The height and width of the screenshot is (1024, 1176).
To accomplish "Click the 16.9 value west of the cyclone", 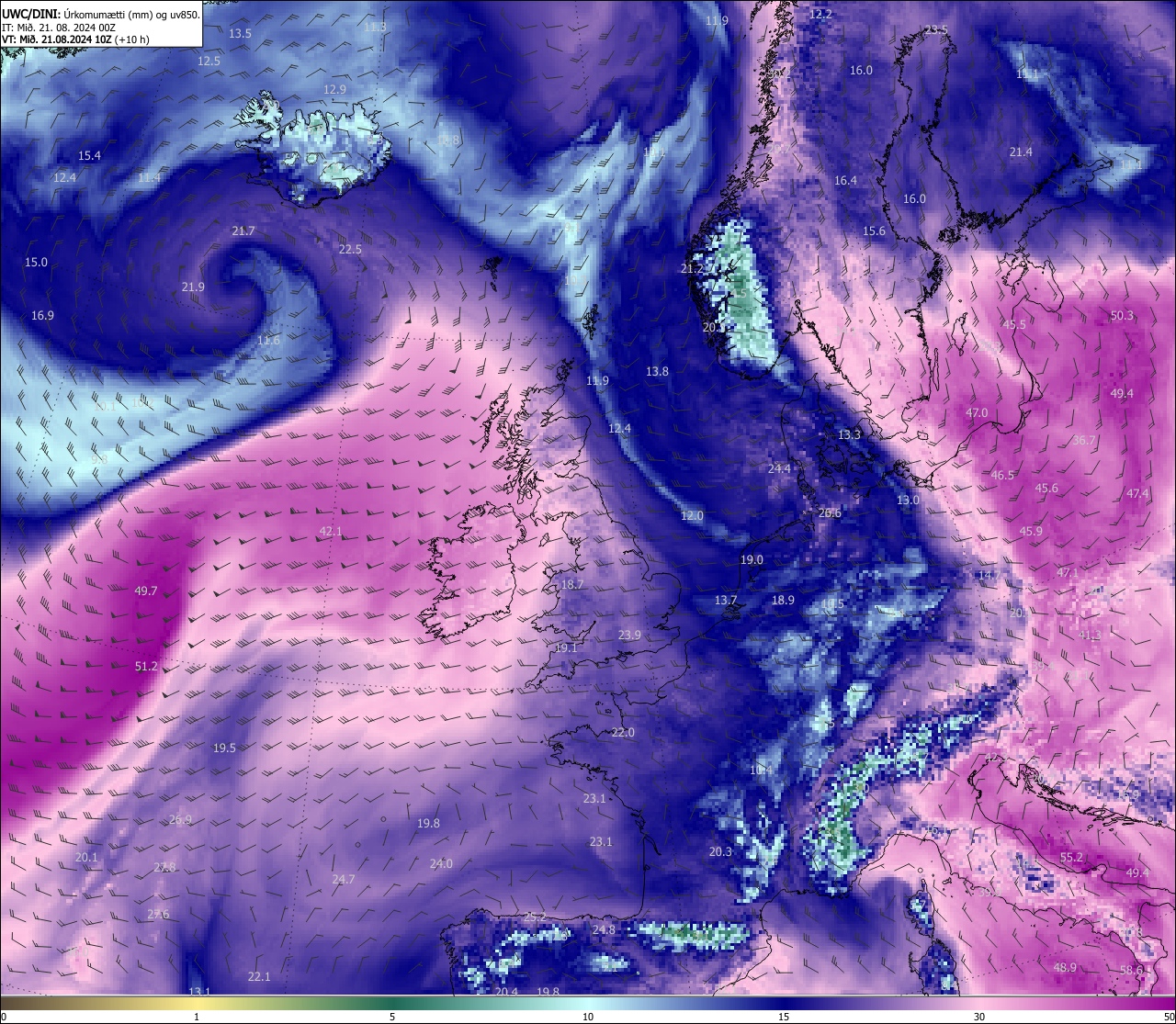I will pyautogui.click(x=42, y=315).
